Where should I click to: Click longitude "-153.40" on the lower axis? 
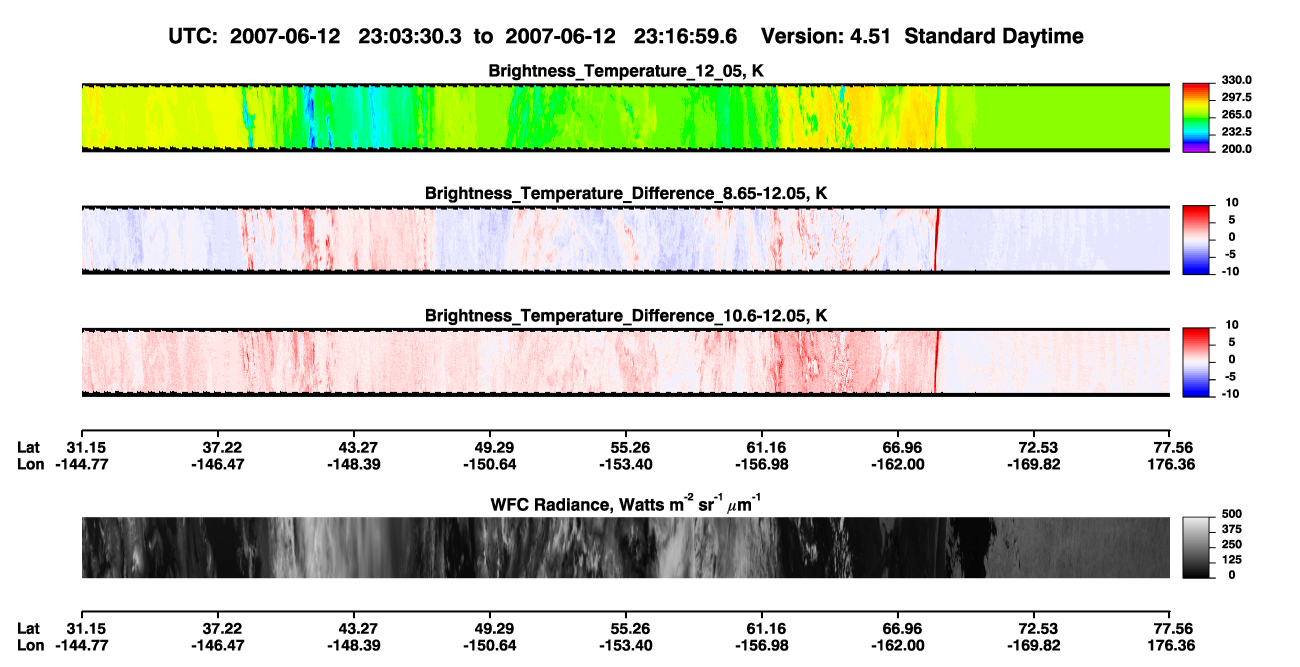tap(627, 647)
